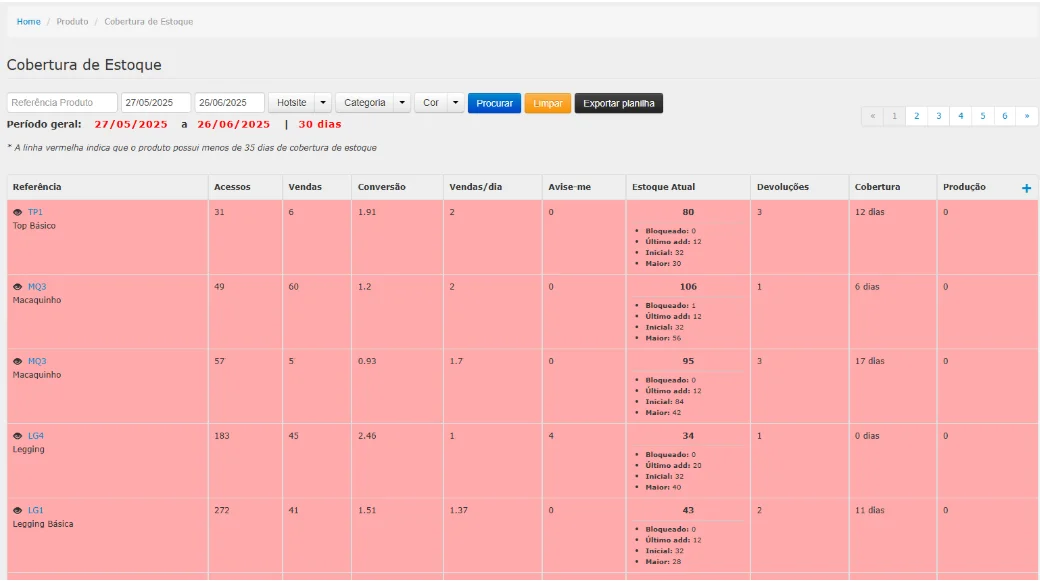
Task: Go to Home in breadcrumb
Action: (x=29, y=22)
